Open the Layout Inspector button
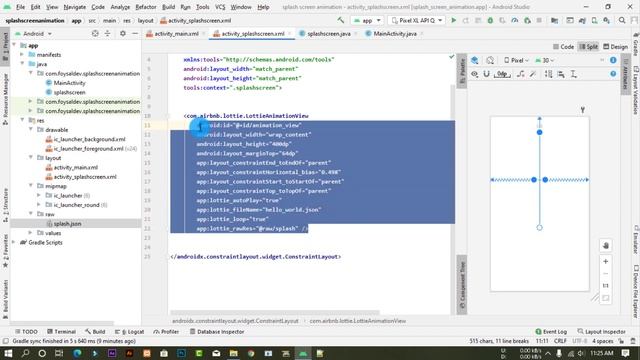Viewport: 640px width, 360px height. click(x=601, y=331)
